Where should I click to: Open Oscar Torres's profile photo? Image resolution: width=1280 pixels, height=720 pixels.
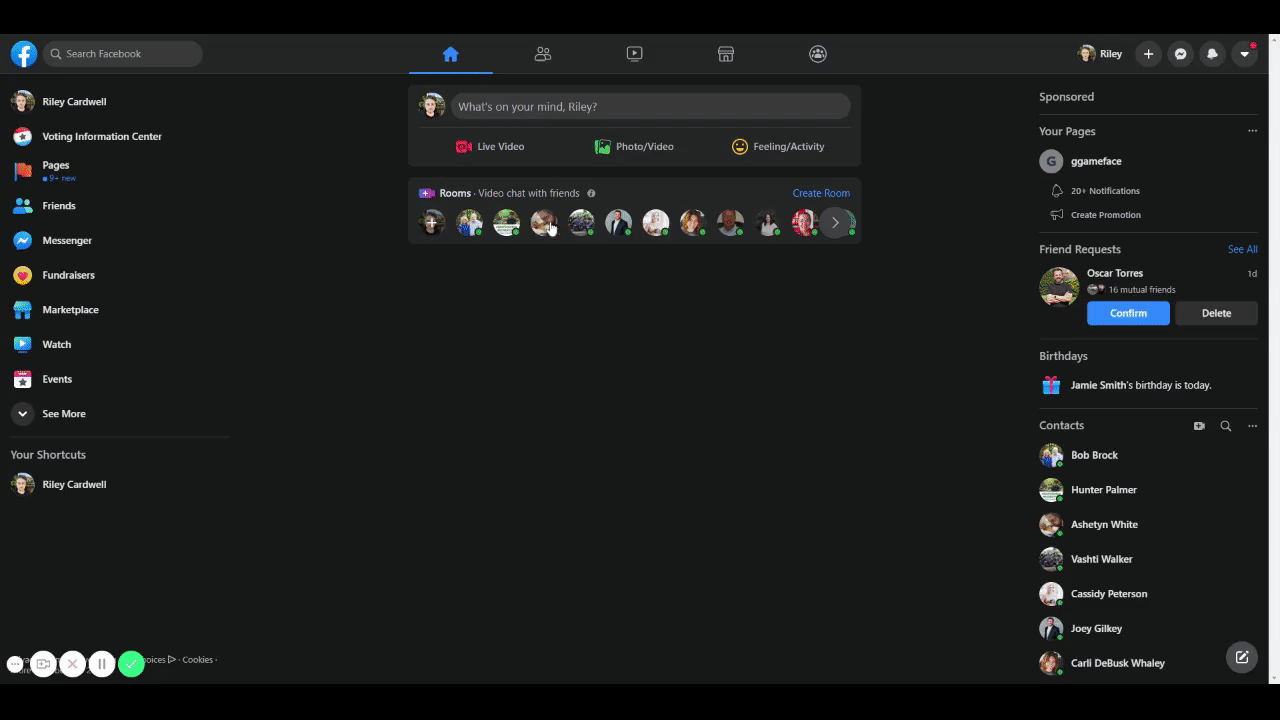coord(1059,287)
